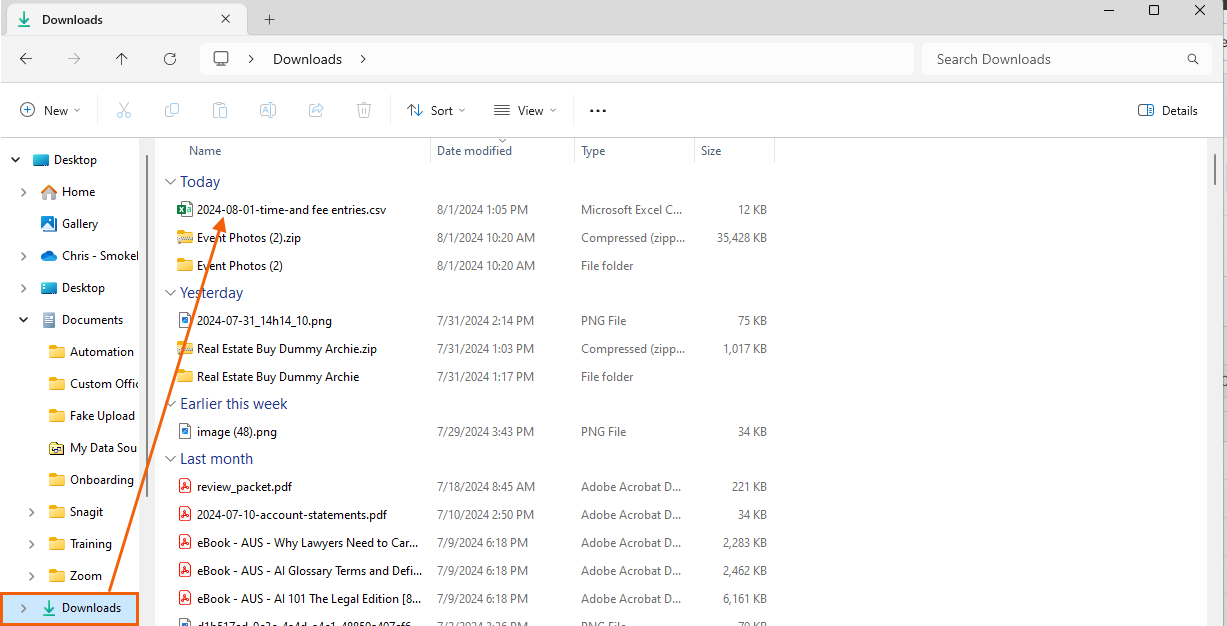Open the See more options menu
Image resolution: width=1227 pixels, height=626 pixels.
(598, 111)
